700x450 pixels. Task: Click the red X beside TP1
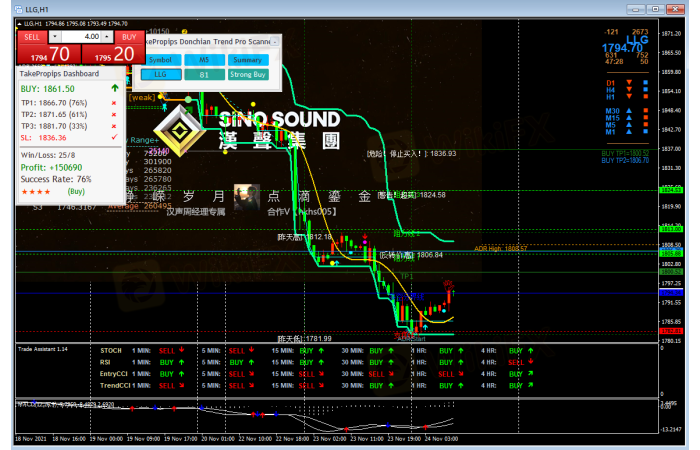pyautogui.click(x=114, y=103)
